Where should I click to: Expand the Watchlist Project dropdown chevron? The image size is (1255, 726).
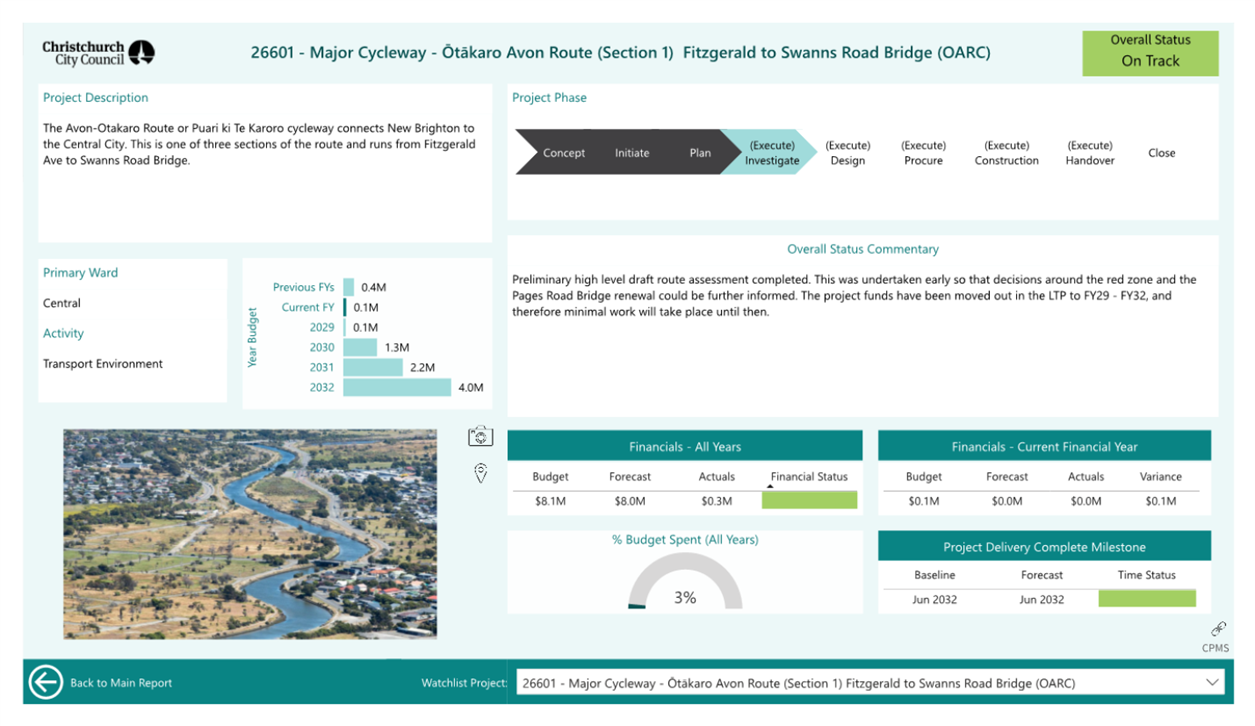(1212, 683)
